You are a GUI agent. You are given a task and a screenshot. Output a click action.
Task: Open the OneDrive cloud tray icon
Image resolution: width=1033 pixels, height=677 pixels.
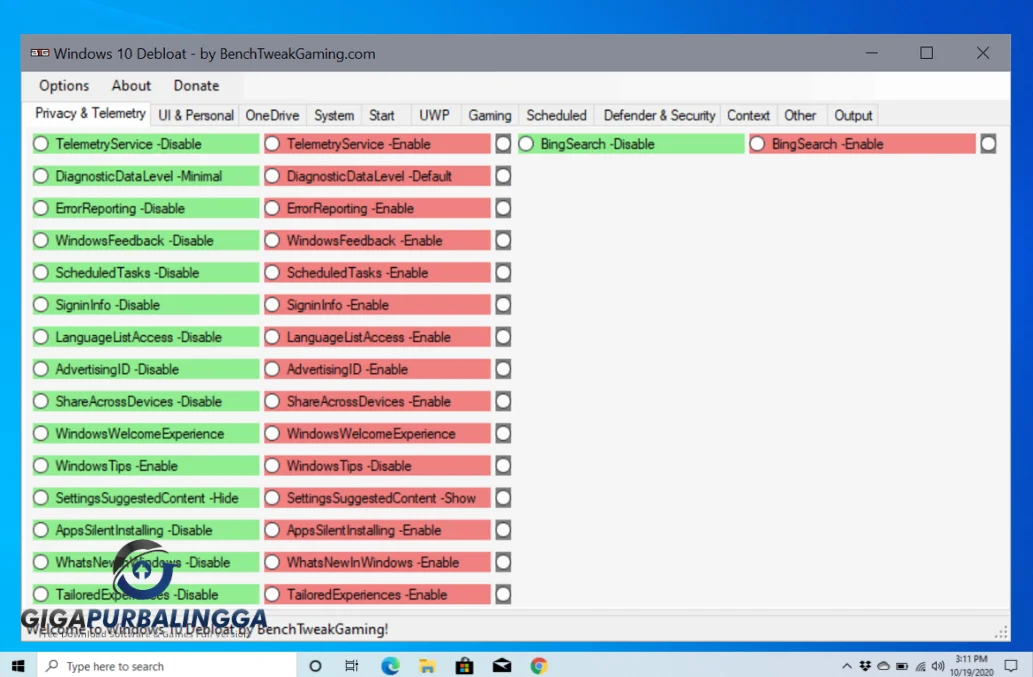[883, 666]
